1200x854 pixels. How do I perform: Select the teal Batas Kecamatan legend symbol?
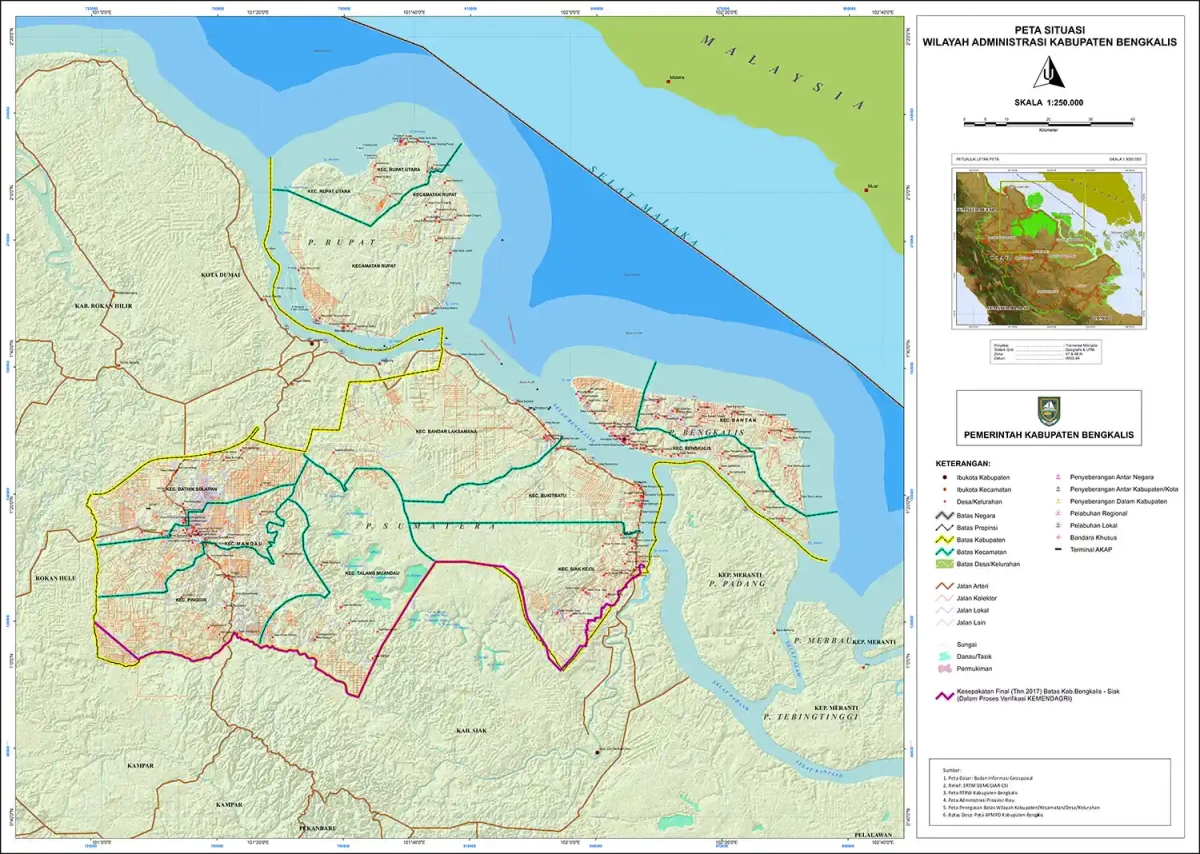tap(944, 552)
